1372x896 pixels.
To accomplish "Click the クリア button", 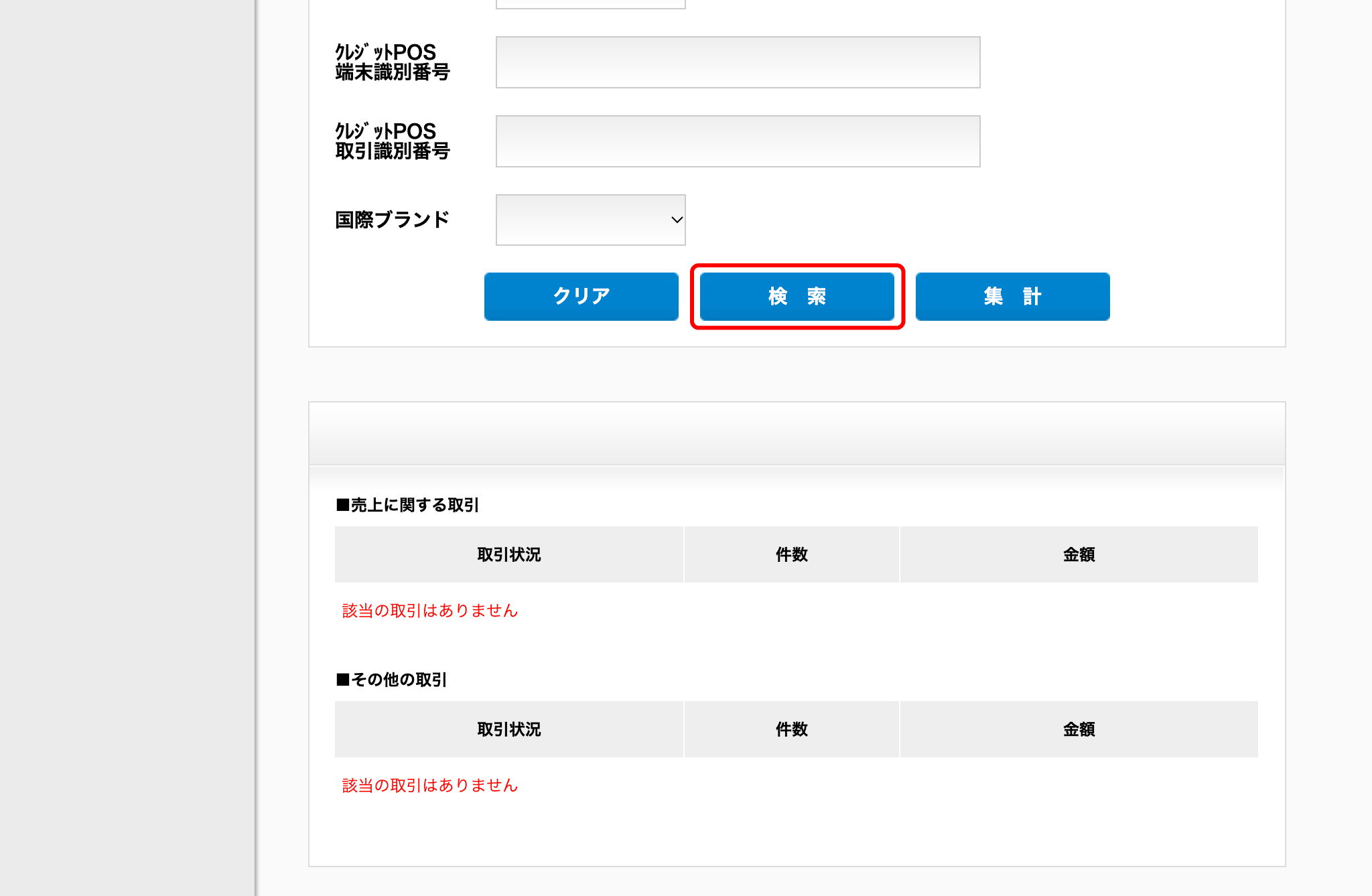I will pos(581,296).
